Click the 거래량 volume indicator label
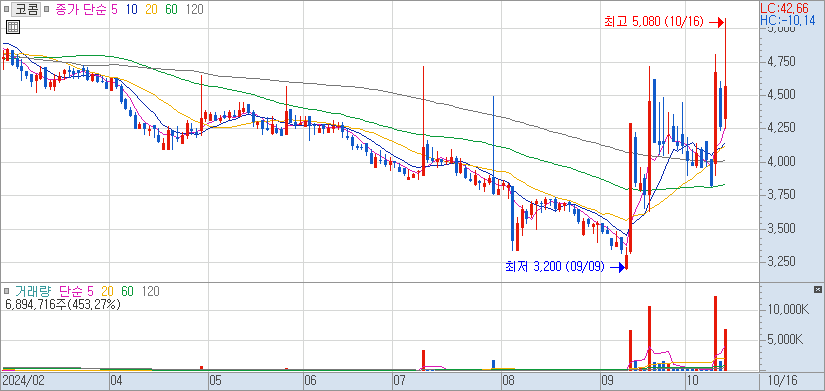 click(x=33, y=291)
